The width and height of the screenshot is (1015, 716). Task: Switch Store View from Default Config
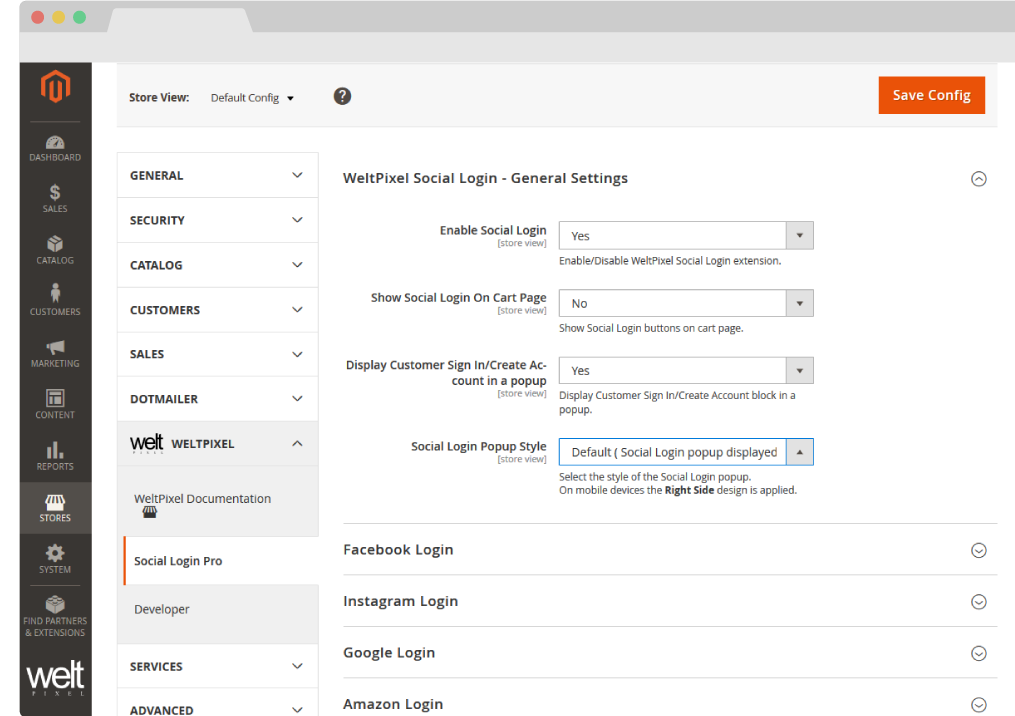click(x=252, y=98)
